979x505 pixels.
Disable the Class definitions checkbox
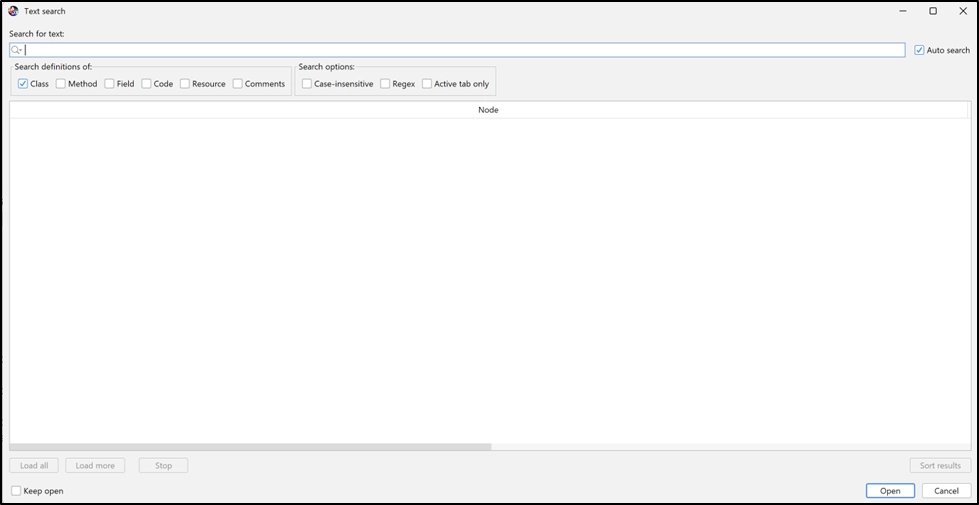(x=23, y=84)
